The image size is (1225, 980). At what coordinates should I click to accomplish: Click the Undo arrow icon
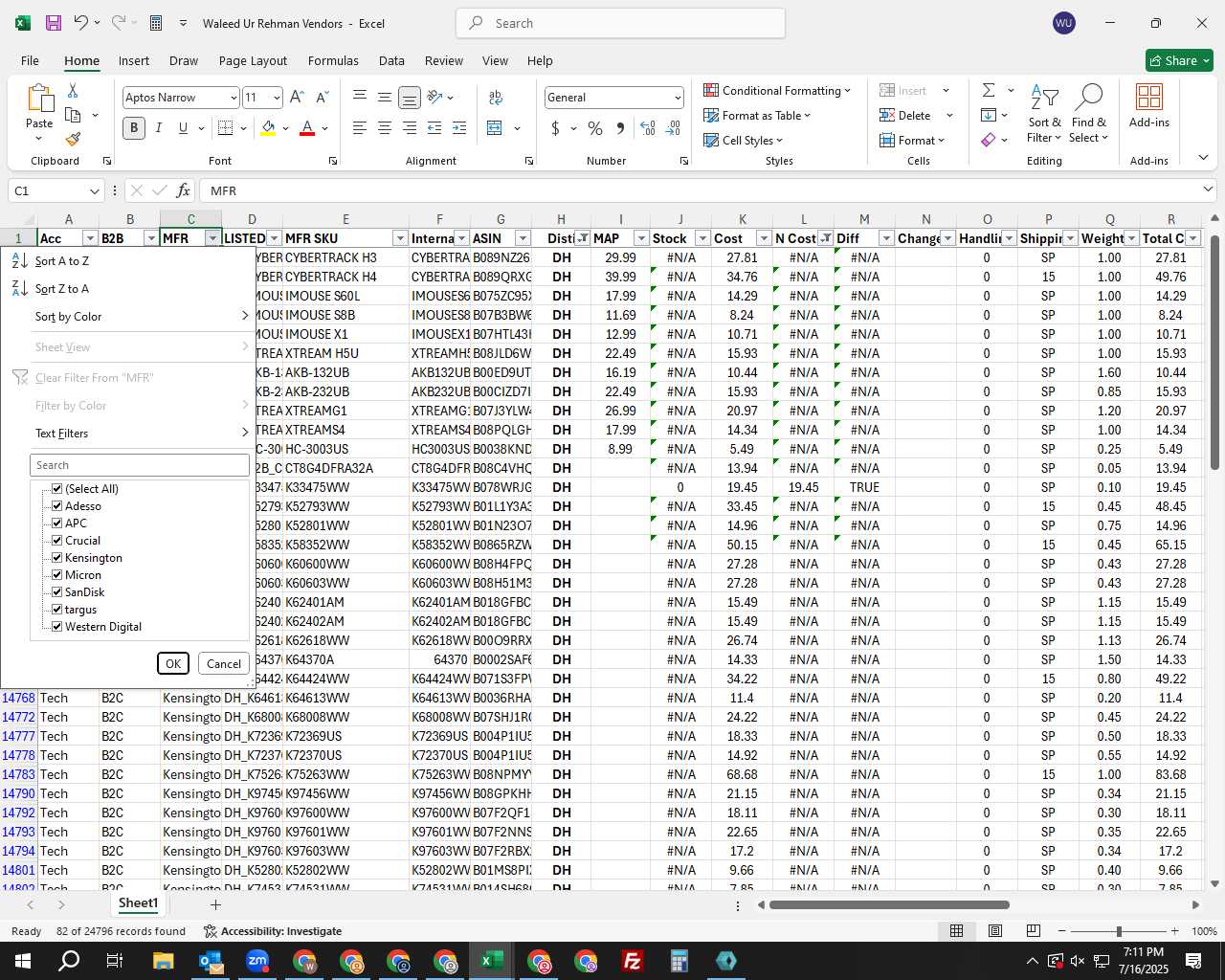82,23
